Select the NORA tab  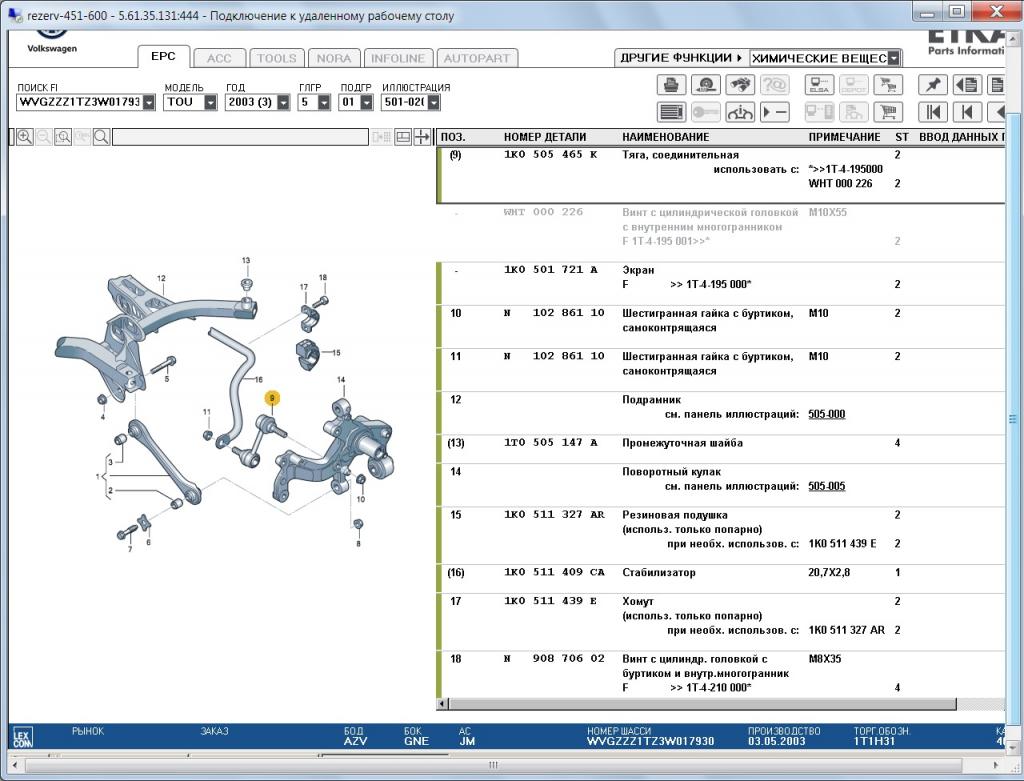[334, 58]
